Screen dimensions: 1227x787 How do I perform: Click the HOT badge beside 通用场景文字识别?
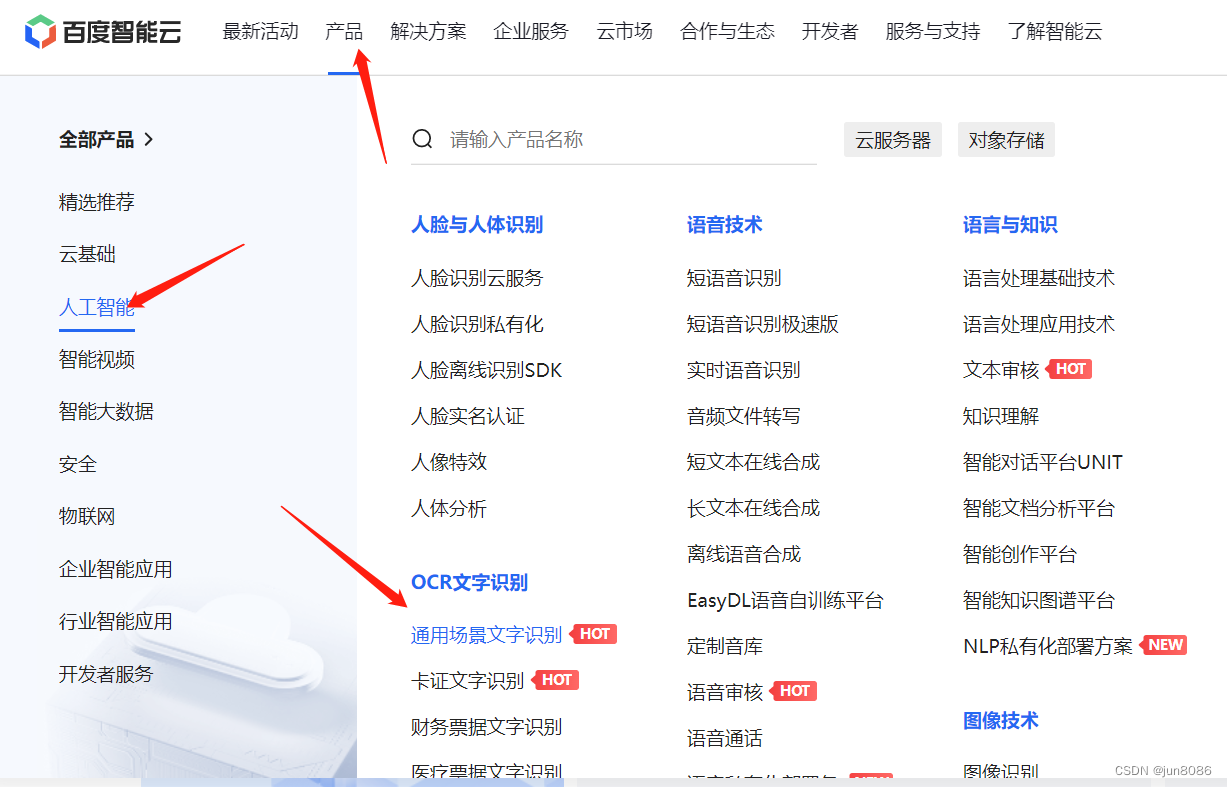tap(595, 634)
